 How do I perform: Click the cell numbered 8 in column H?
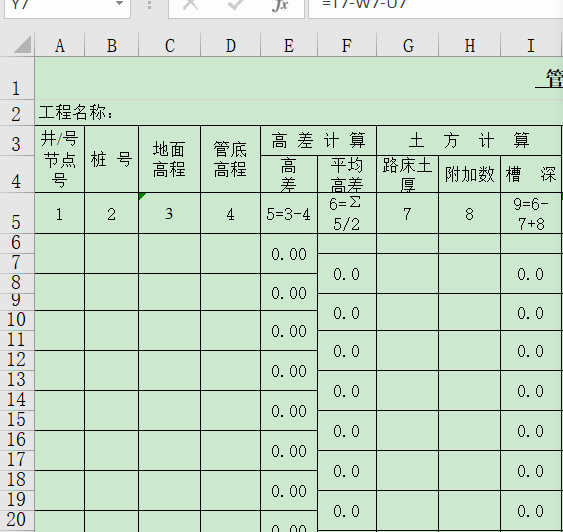[470, 213]
